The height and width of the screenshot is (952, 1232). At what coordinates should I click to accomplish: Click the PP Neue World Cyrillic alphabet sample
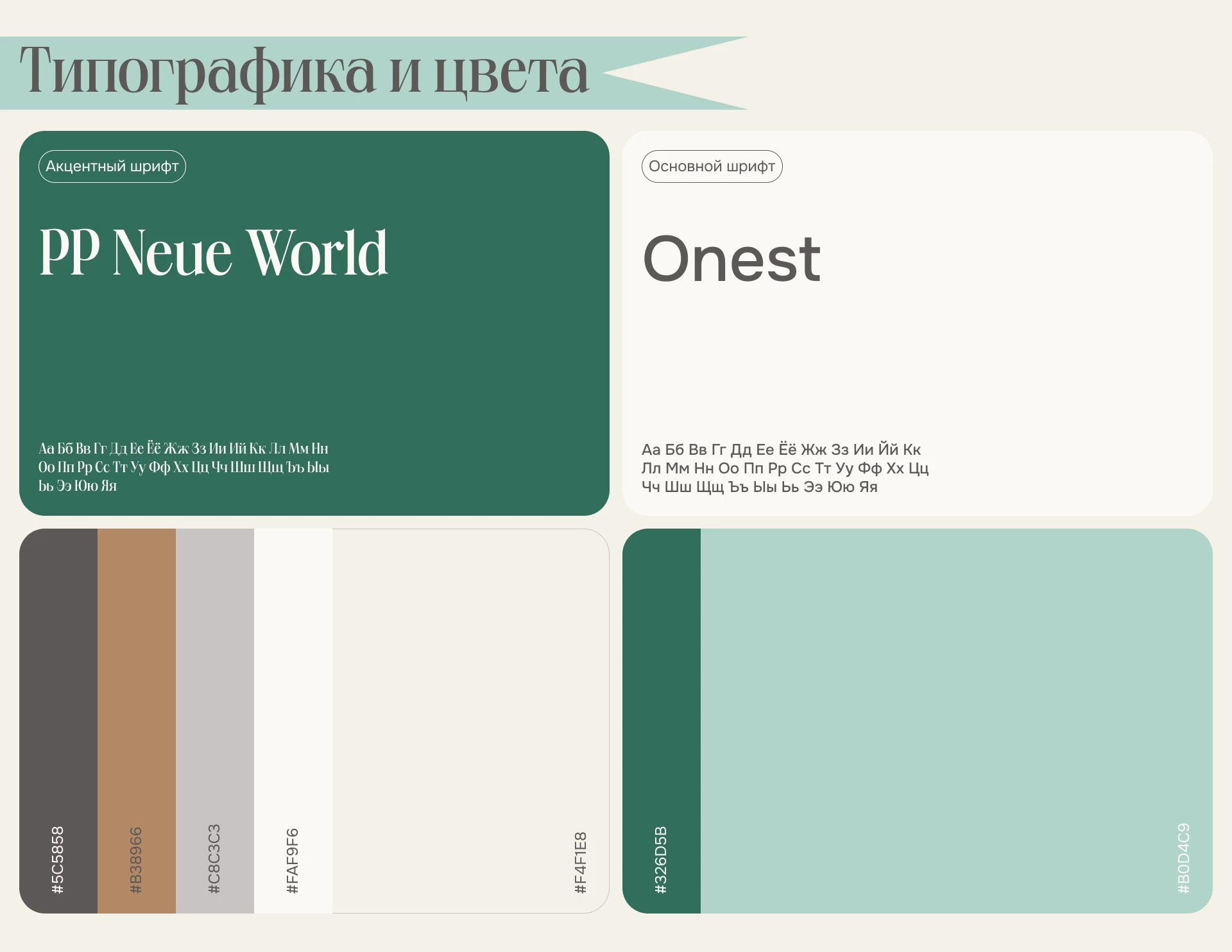(x=184, y=467)
